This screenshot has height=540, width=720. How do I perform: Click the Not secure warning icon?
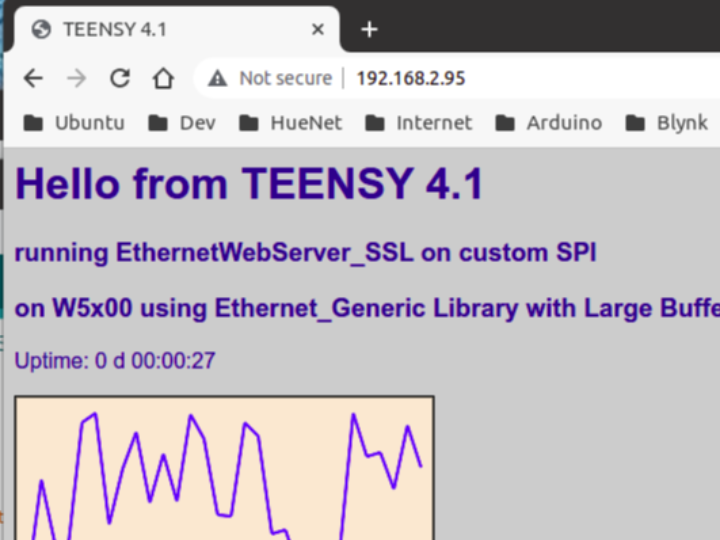(x=217, y=78)
